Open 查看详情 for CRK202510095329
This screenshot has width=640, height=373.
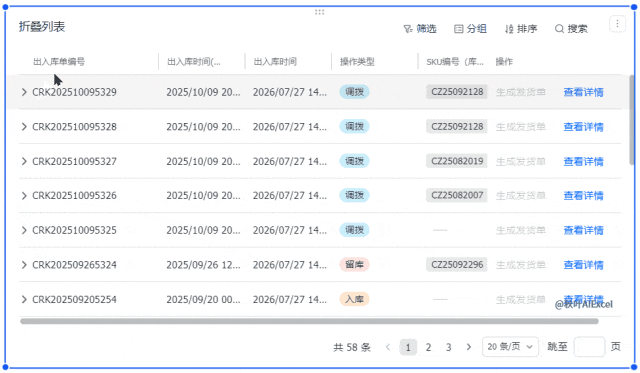(x=583, y=92)
